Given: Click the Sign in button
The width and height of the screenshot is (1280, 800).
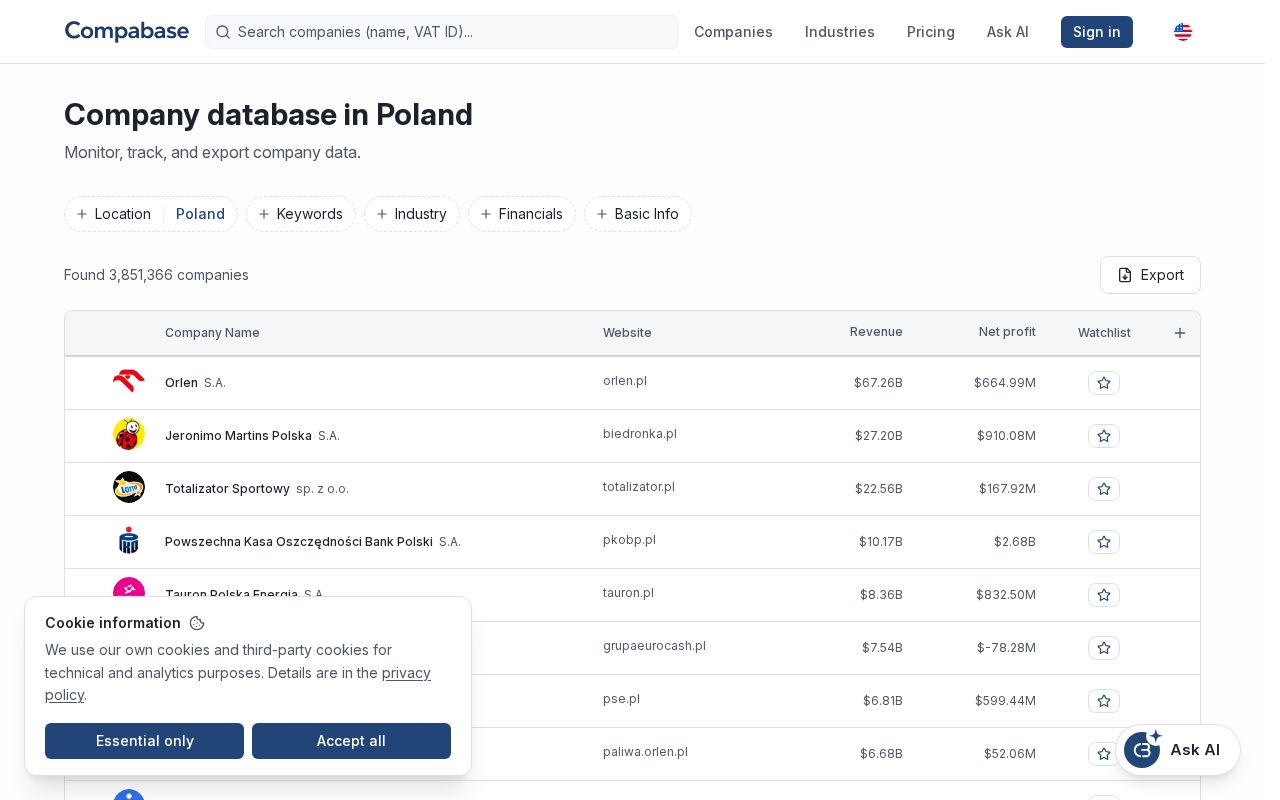Looking at the screenshot, I should point(1097,32).
